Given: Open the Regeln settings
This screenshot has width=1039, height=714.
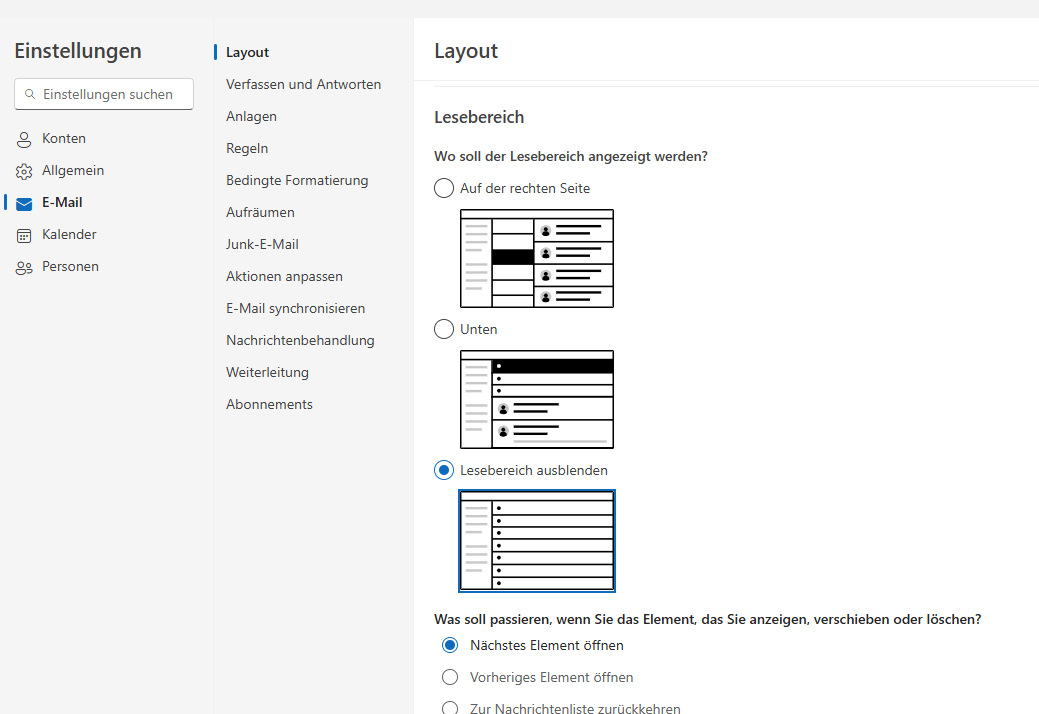Looking at the screenshot, I should [247, 148].
